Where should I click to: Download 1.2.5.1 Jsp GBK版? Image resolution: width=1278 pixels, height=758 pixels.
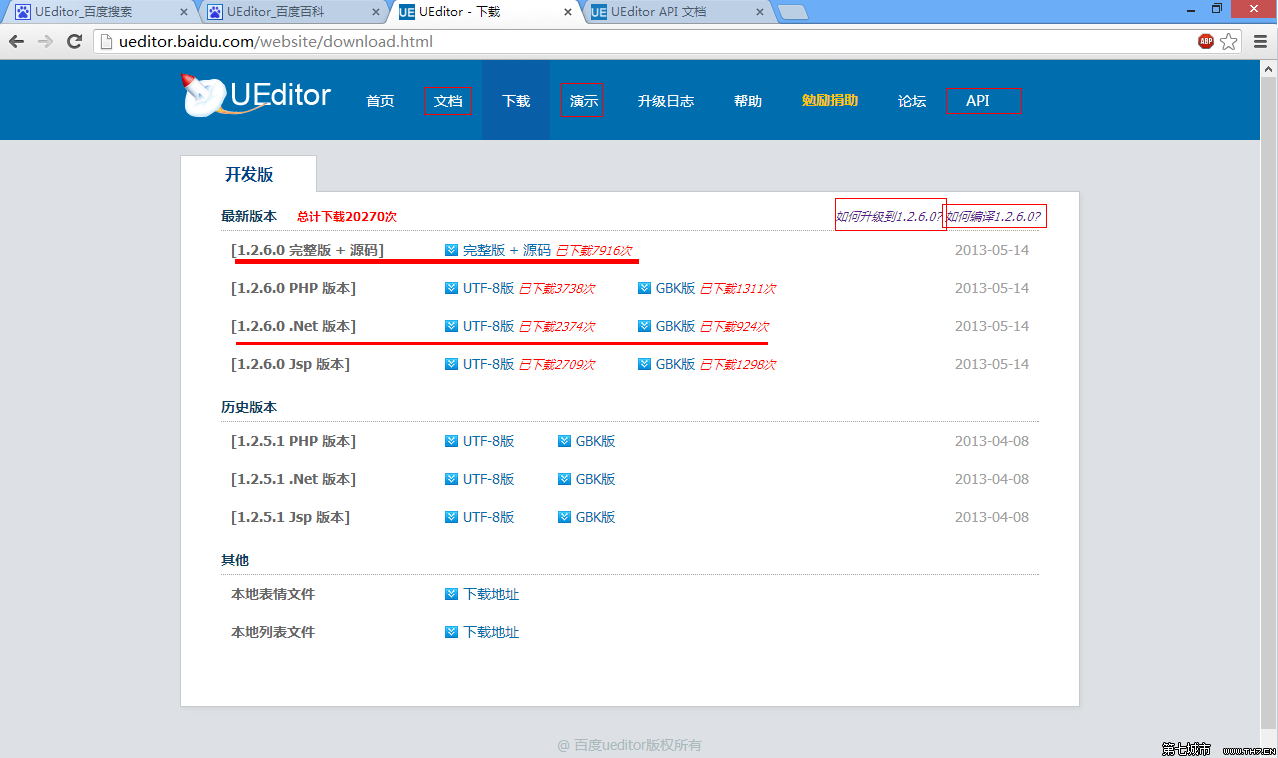[x=595, y=517]
